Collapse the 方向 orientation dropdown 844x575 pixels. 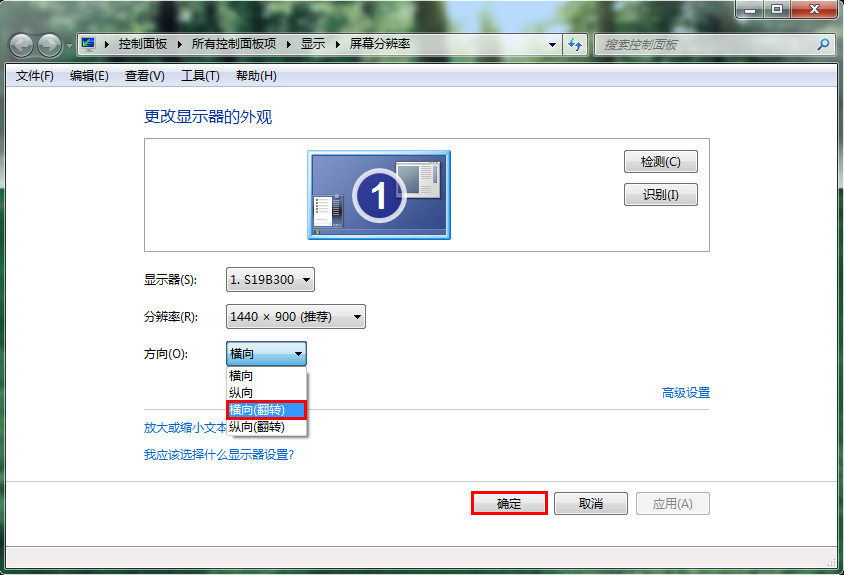(x=266, y=354)
